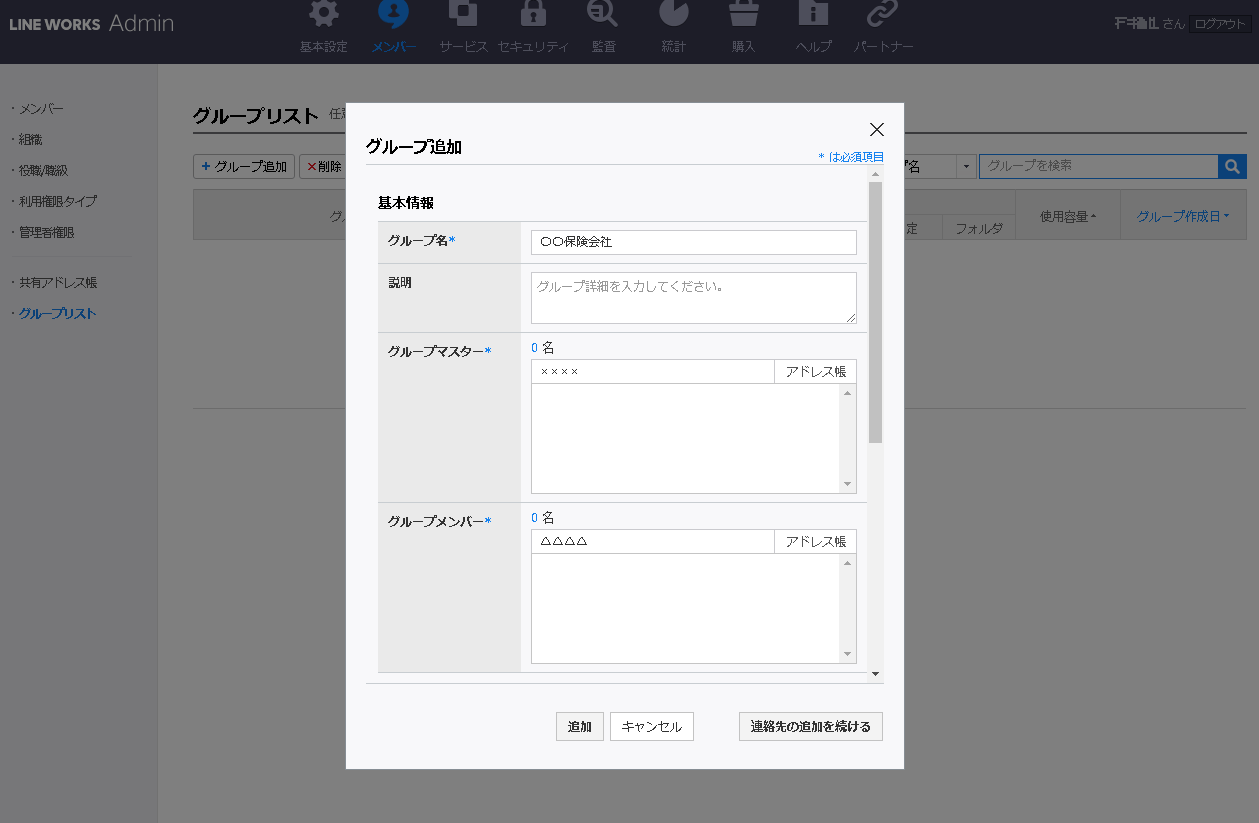Click the 説明 description textarea
This screenshot has width=1259, height=823.
point(693,298)
